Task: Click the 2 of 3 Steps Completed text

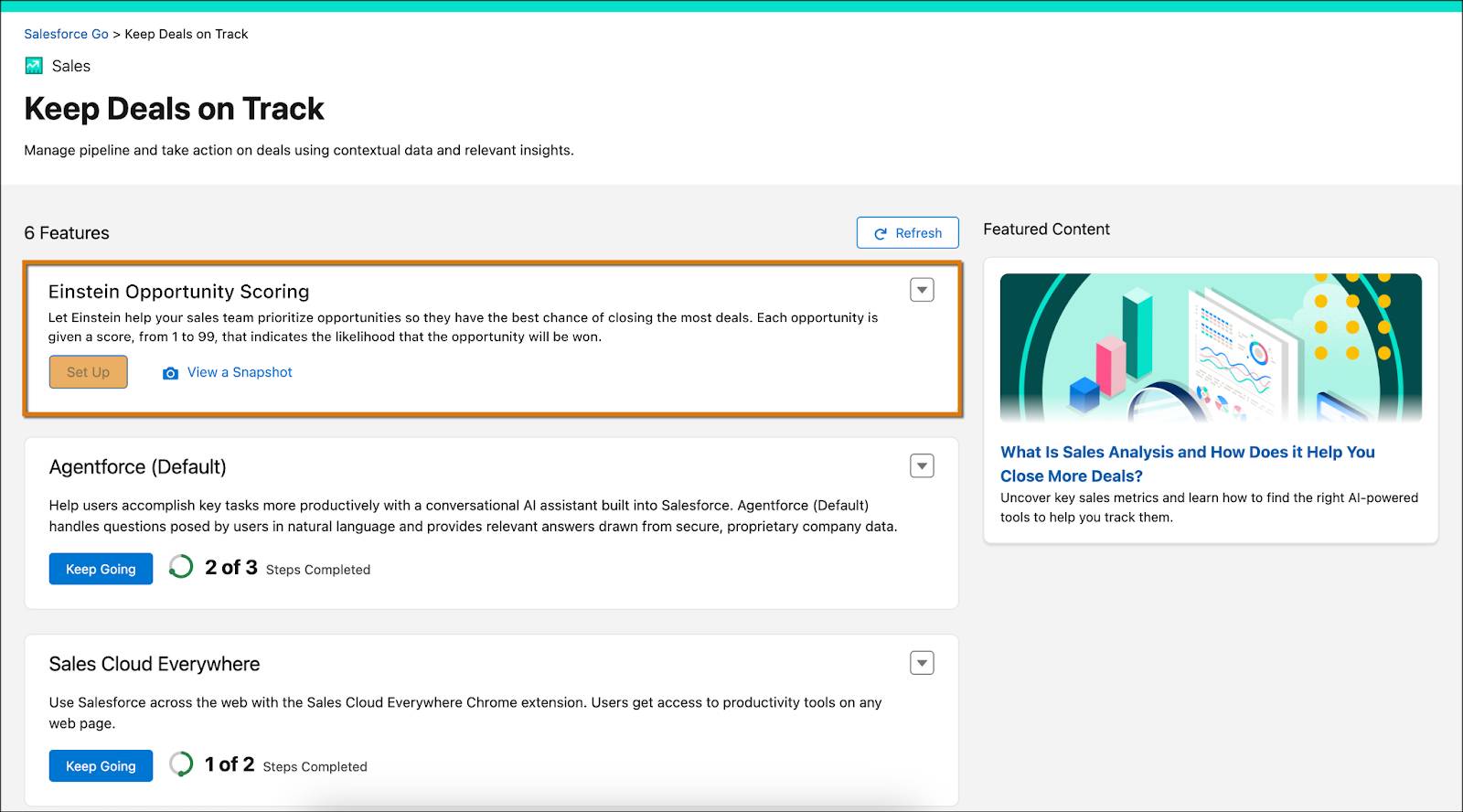Action: tap(287, 568)
